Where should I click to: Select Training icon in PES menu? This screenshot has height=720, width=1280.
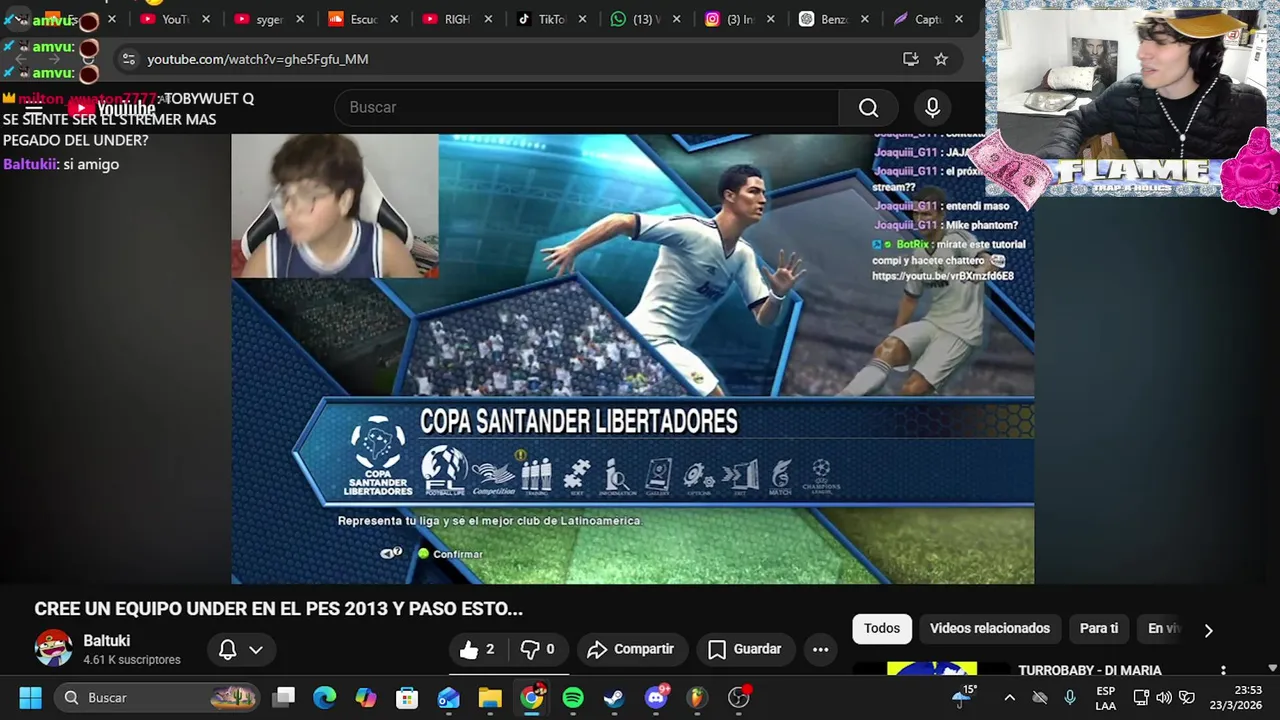[x=537, y=476]
